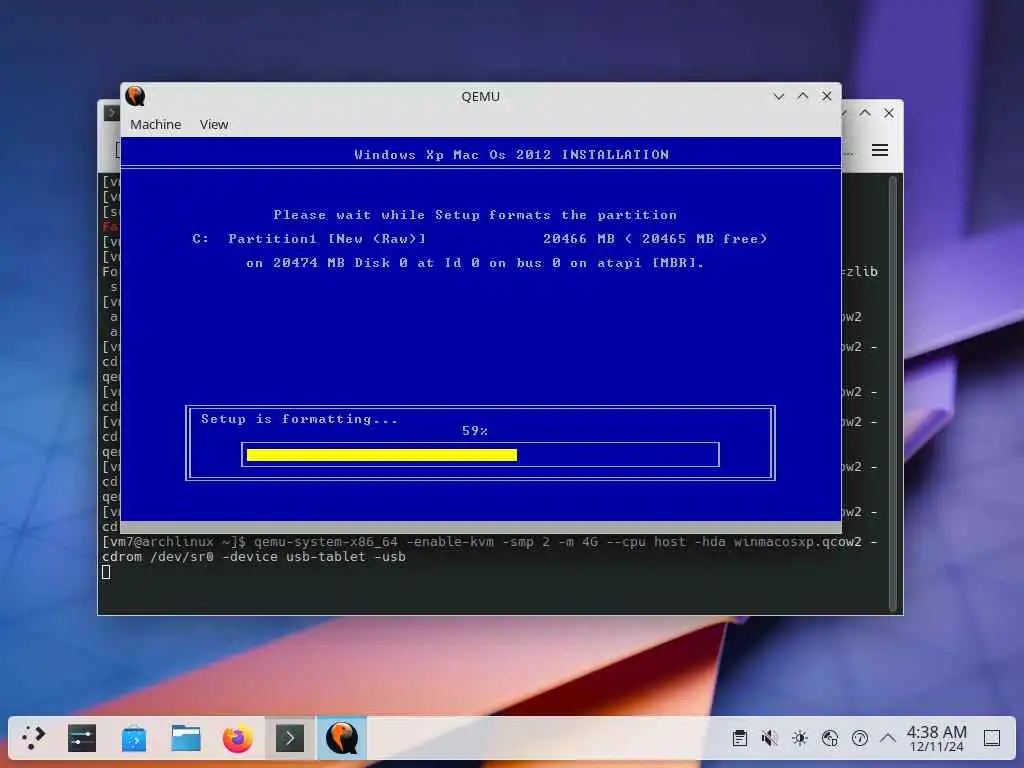Click the updates tray icon
The height and width of the screenshot is (768, 1024).
tap(860, 738)
